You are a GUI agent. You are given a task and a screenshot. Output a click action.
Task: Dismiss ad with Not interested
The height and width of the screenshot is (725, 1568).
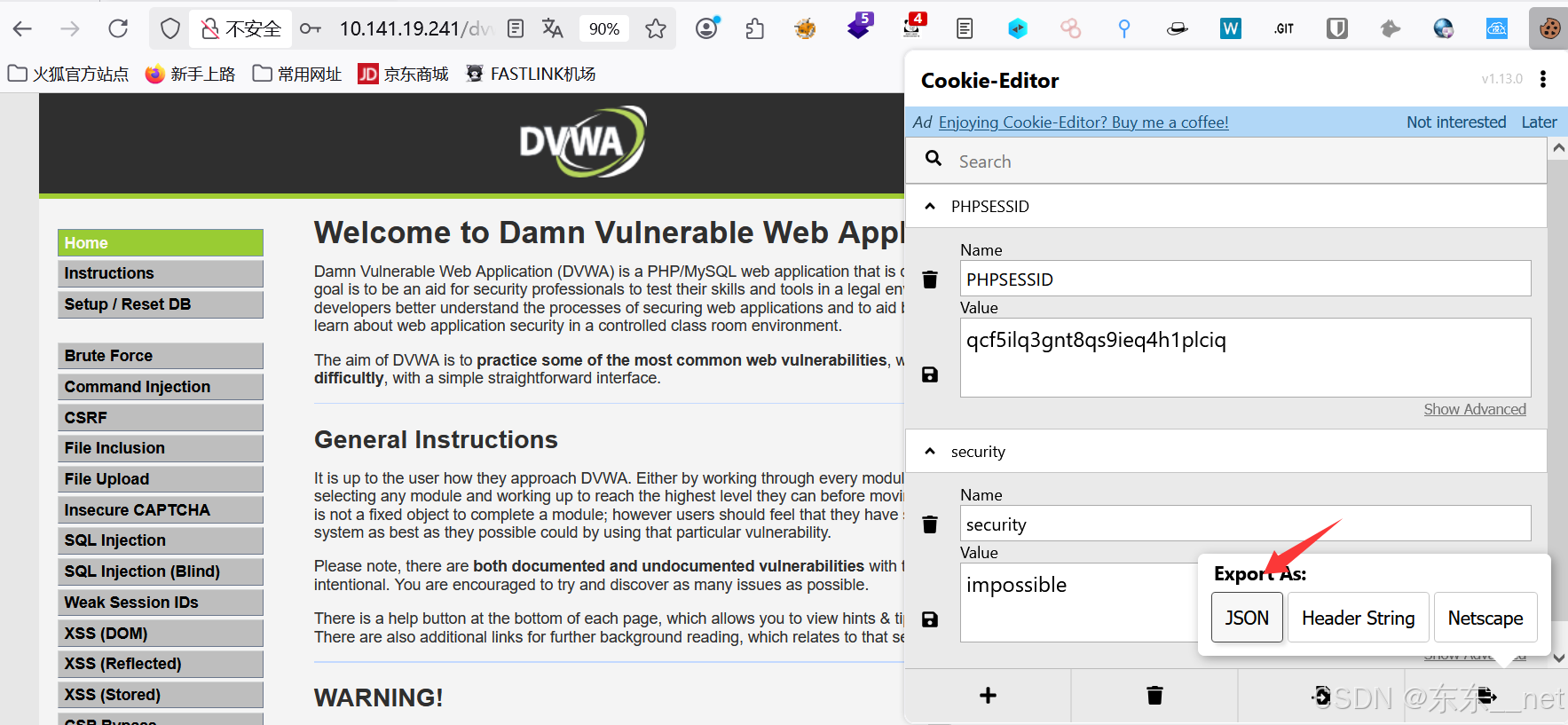[x=1456, y=122]
